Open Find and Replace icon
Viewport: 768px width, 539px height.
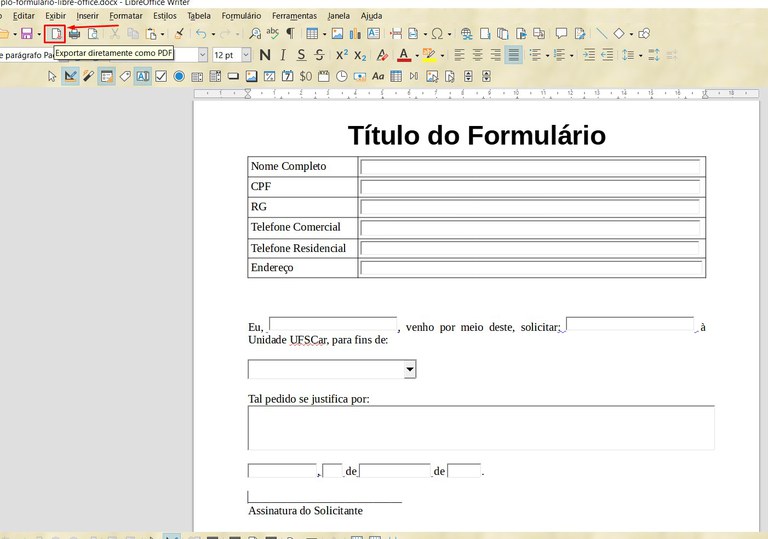255,34
